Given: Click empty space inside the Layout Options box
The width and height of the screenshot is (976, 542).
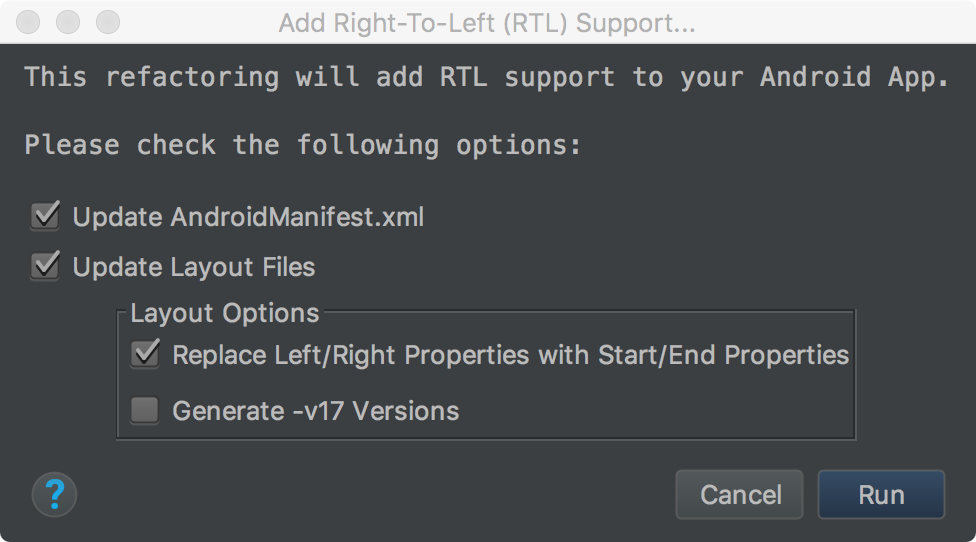Looking at the screenshot, I should (650, 410).
